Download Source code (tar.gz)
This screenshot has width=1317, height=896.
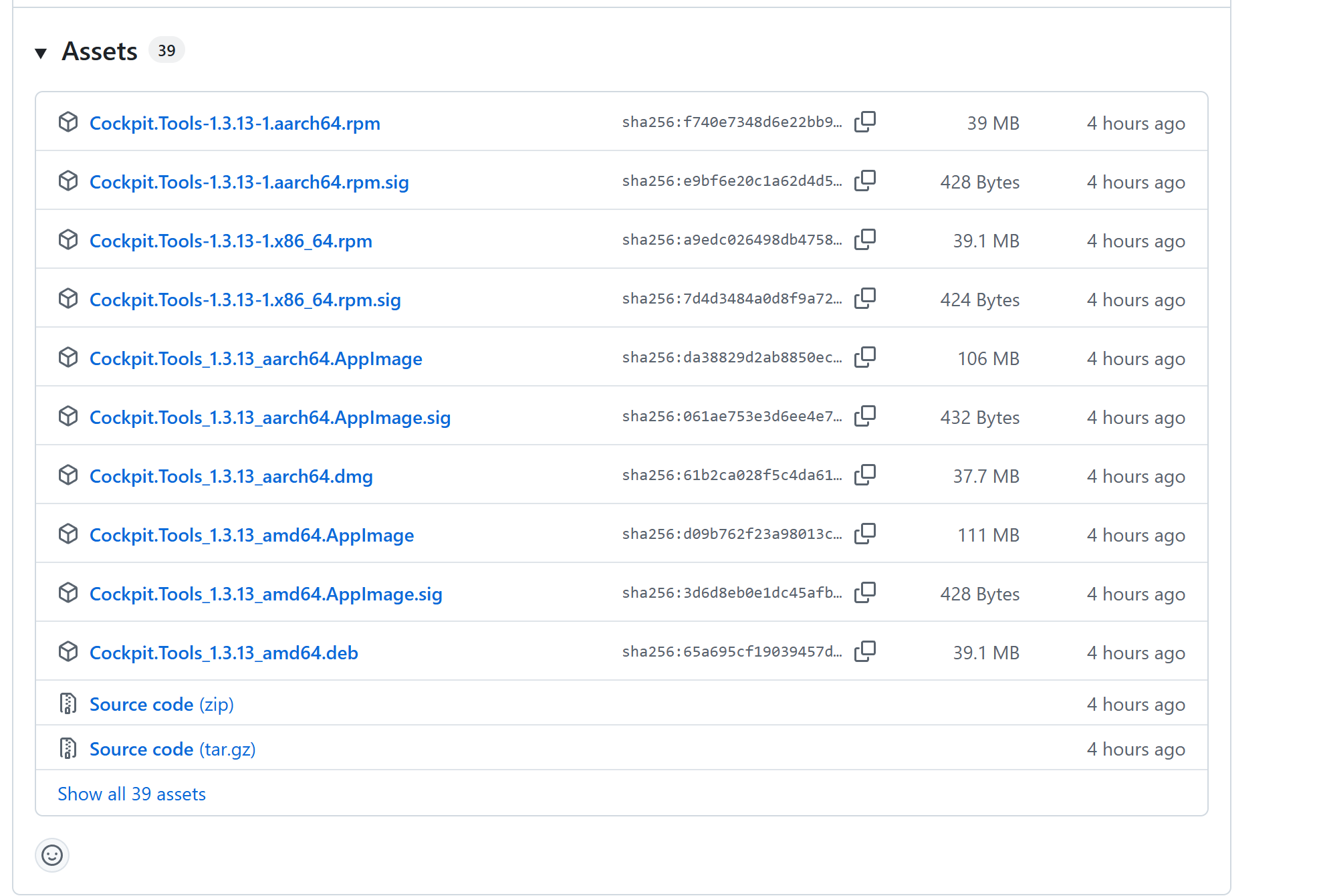click(172, 750)
